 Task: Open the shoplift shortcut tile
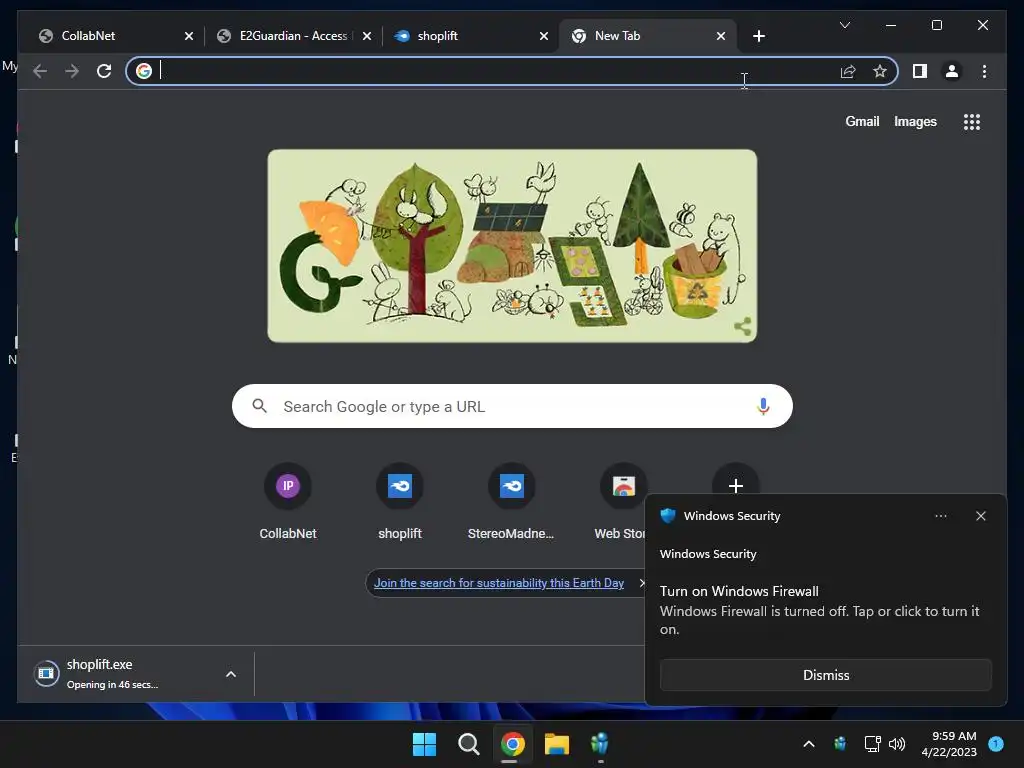400,502
